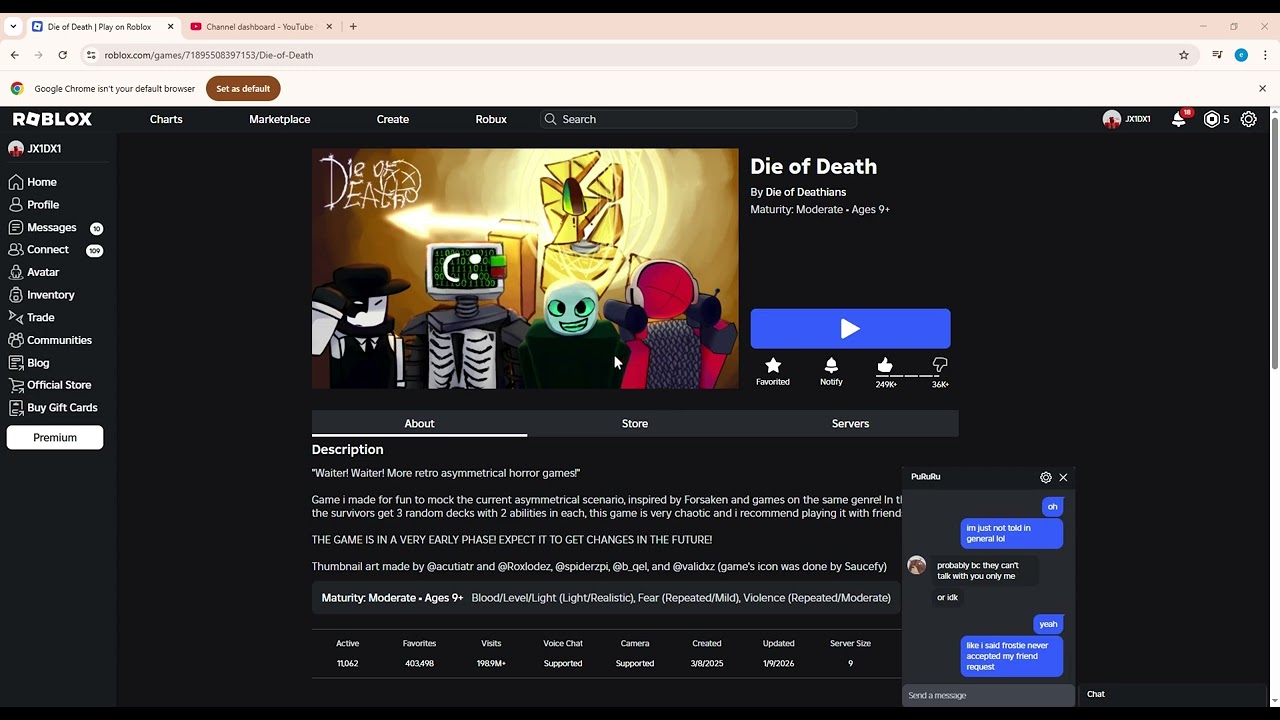This screenshot has width=1280, height=720.
Task: Click the thumbs up like button
Action: (x=885, y=365)
